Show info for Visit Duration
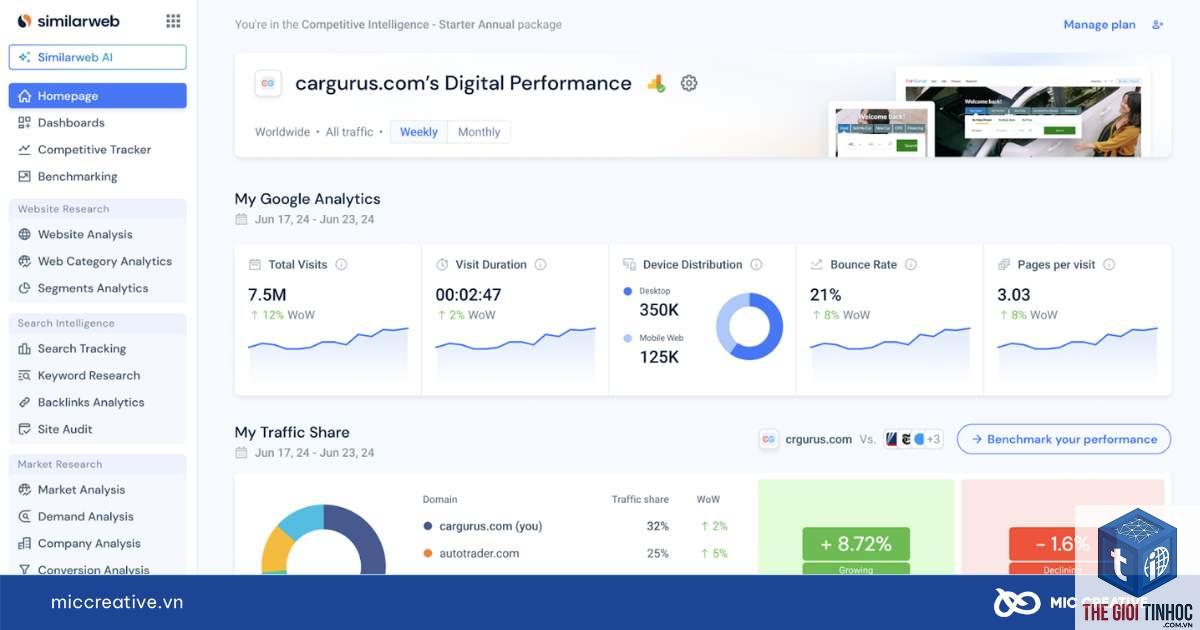This screenshot has width=1200, height=630. (x=540, y=265)
